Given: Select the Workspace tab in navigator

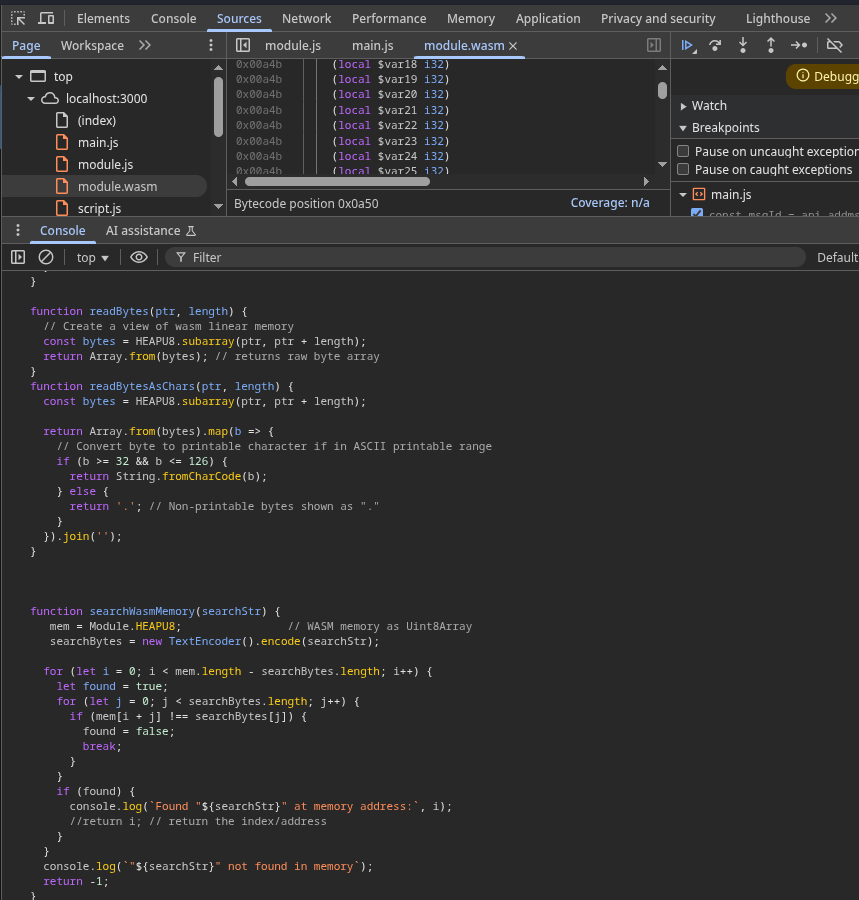Looking at the screenshot, I should pyautogui.click(x=92, y=45).
